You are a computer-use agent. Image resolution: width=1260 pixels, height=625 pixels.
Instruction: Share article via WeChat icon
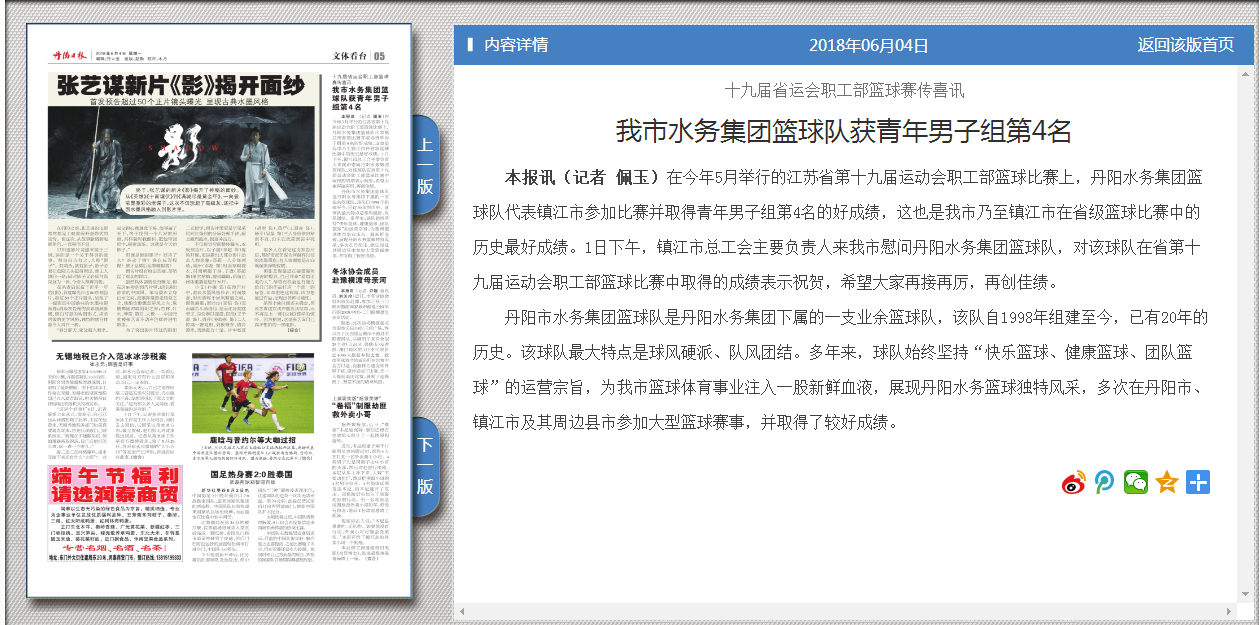point(1136,482)
